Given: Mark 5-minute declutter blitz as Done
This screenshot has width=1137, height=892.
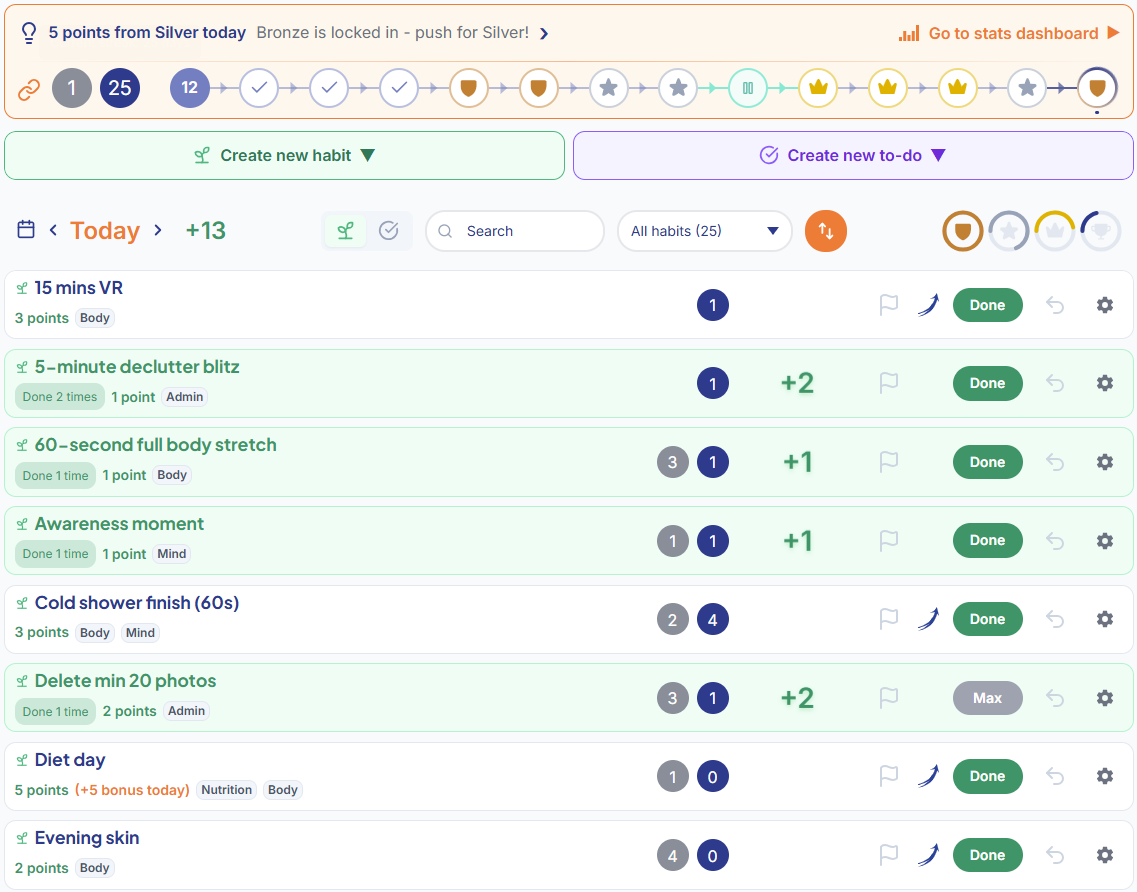Looking at the screenshot, I should pos(988,383).
